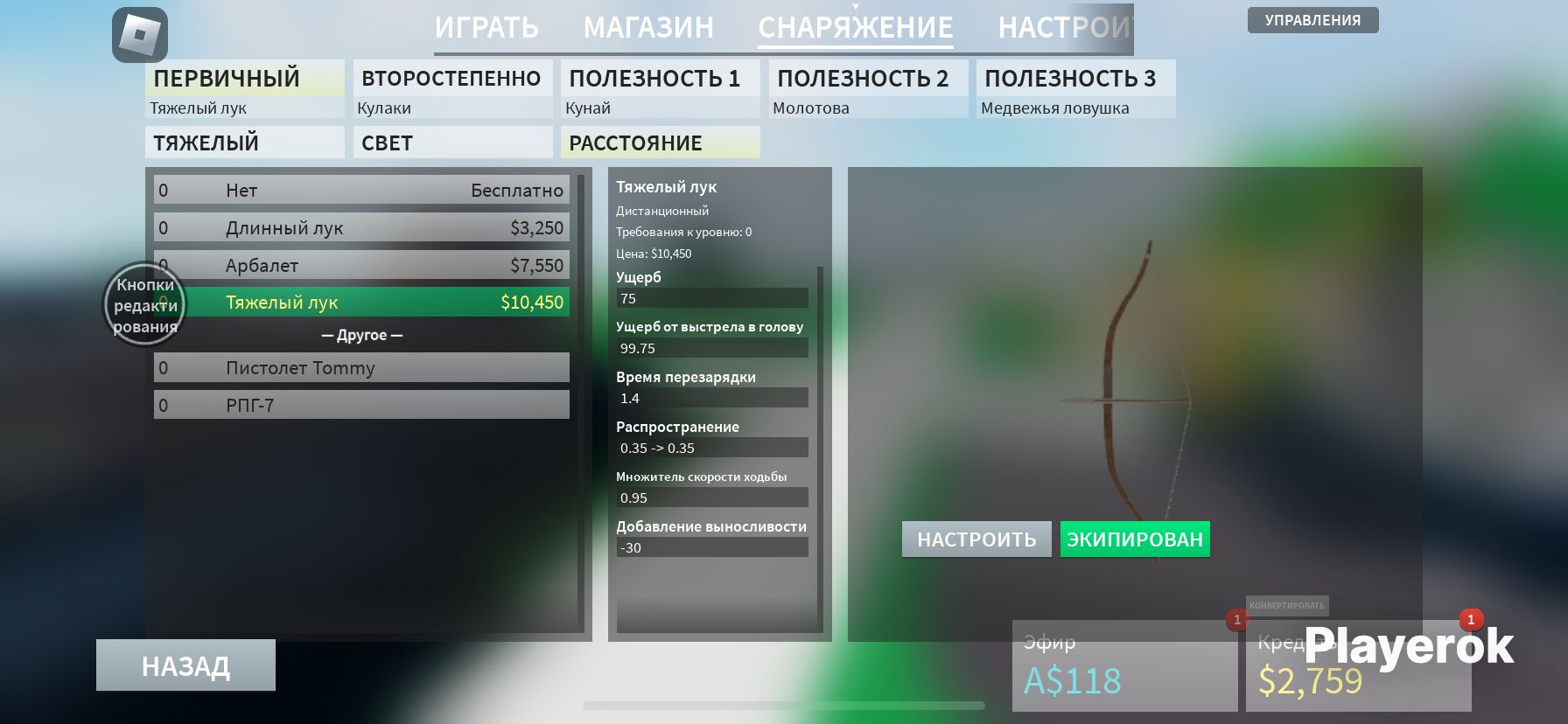1568x724 pixels.
Task: Select Длинный лук for $3,250
Action: pos(361,227)
